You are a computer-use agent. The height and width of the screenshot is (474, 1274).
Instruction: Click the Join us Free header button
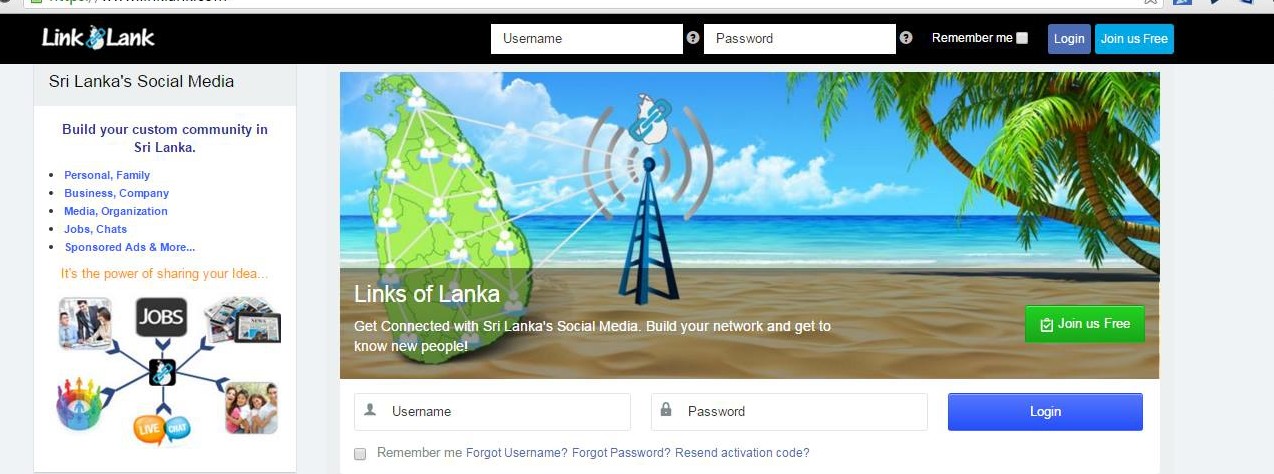(x=1134, y=39)
